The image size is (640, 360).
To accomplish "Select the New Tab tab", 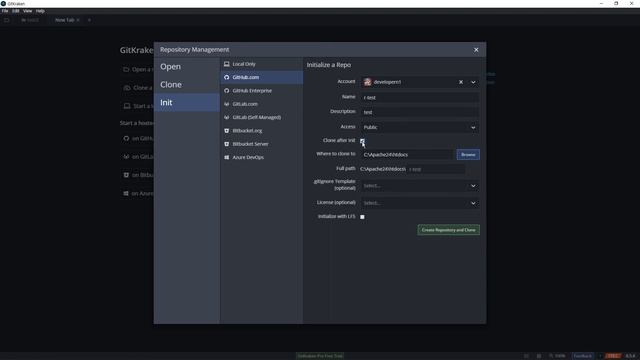I will pos(64,20).
